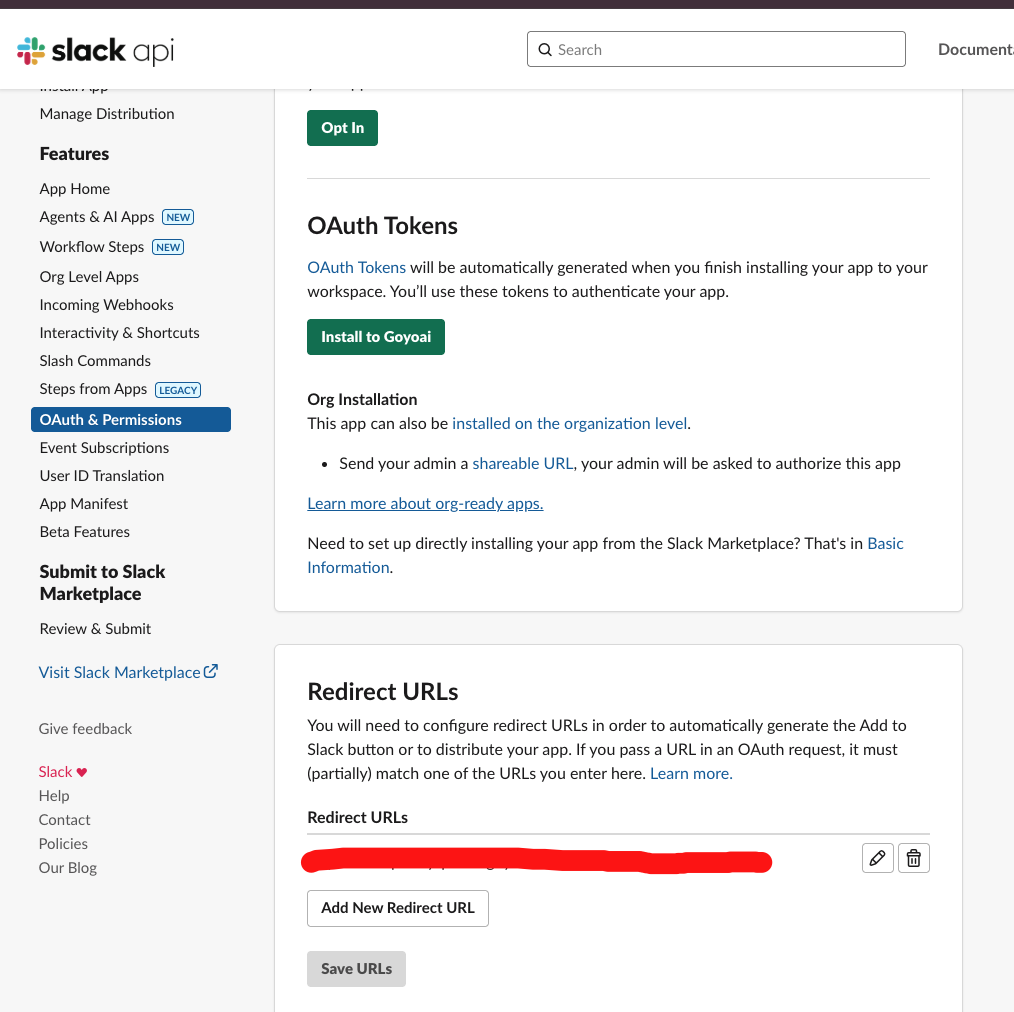Open the Contact link
Screen dimensions: 1014x1012
[65, 820]
